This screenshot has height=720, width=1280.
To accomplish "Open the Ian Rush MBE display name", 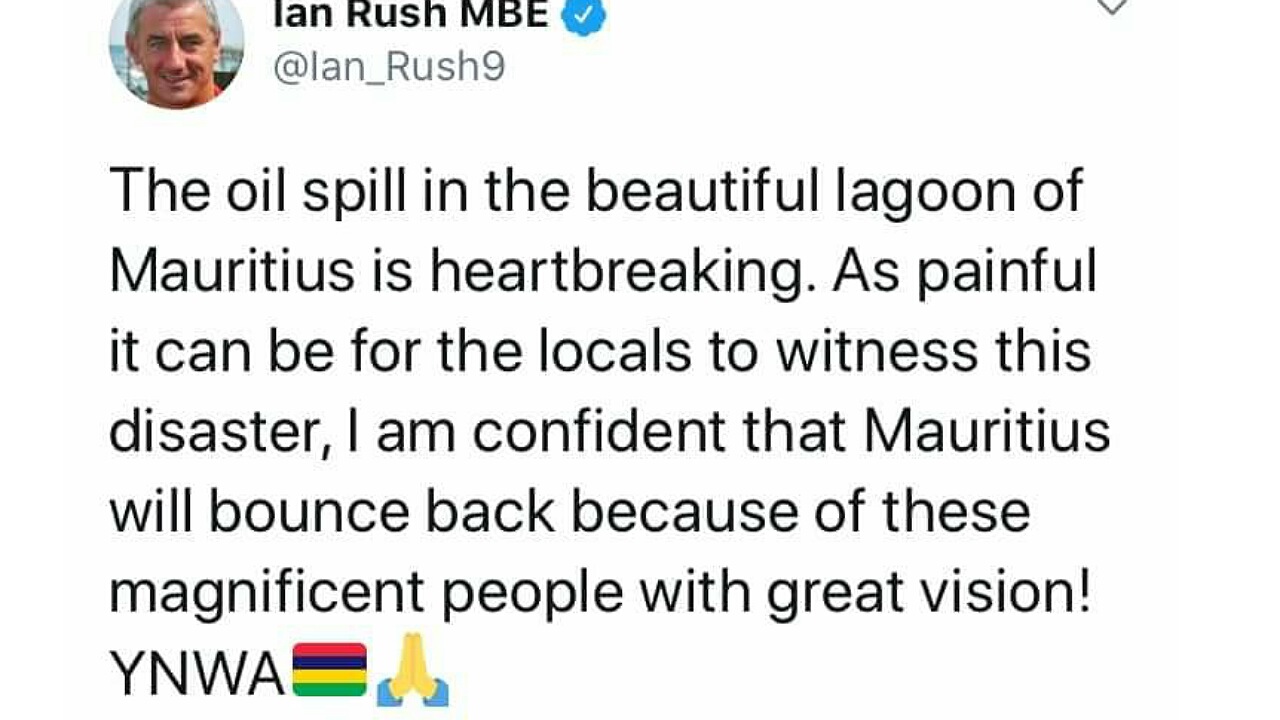I will click(x=410, y=14).
